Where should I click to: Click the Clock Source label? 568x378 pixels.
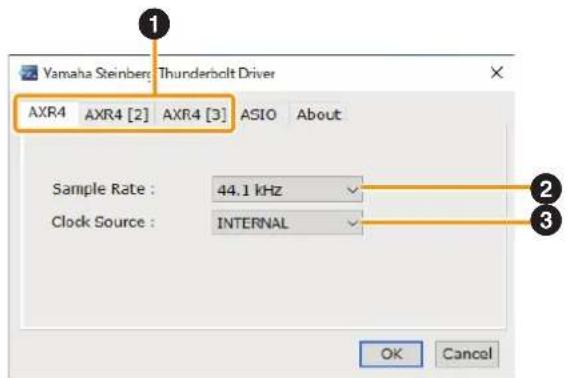[x=103, y=222]
